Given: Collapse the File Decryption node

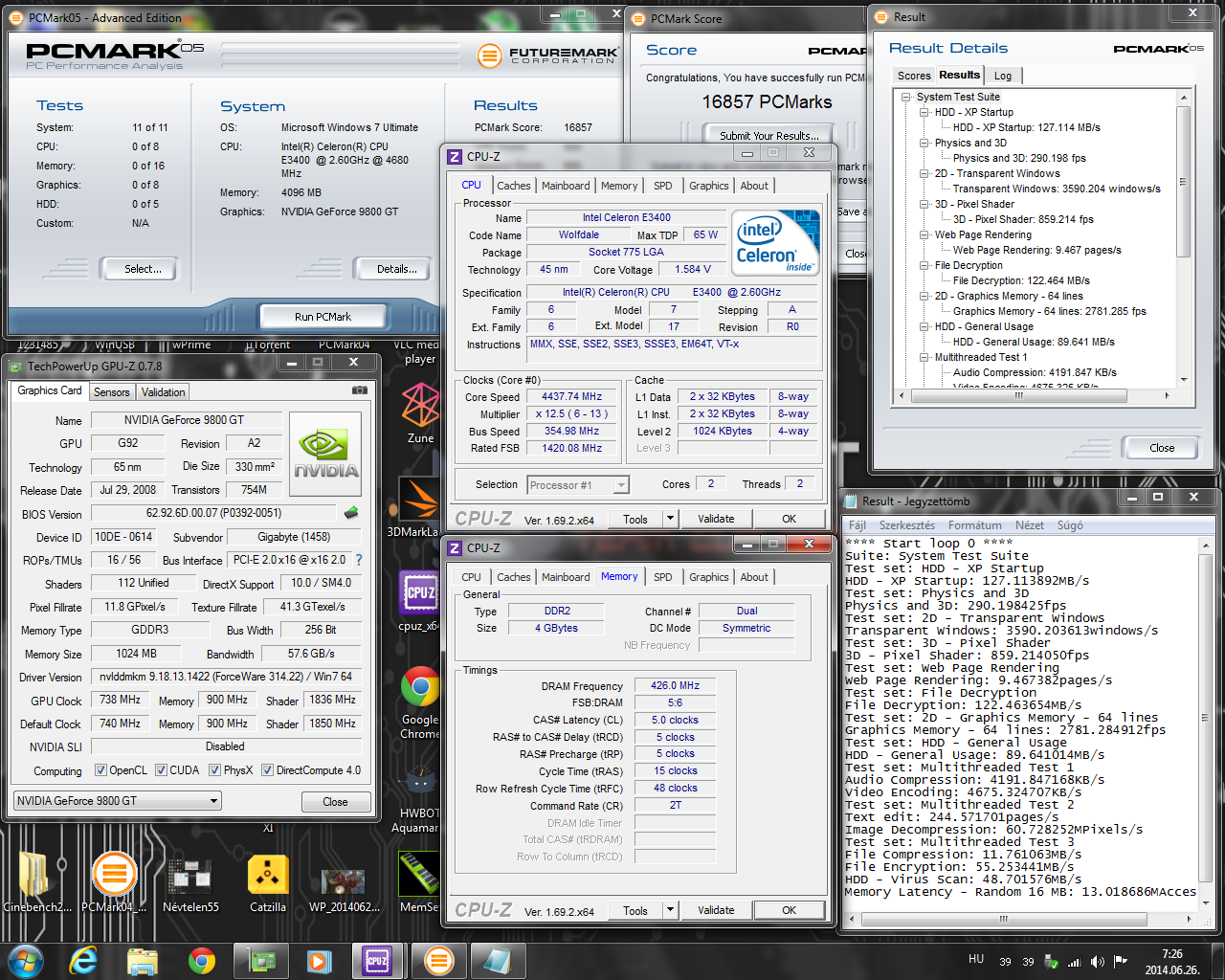Looking at the screenshot, I should tap(924, 265).
